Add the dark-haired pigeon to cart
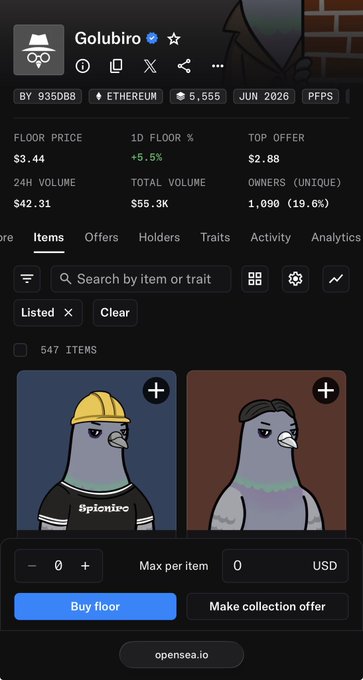The height and width of the screenshot is (680, 363). point(326,391)
